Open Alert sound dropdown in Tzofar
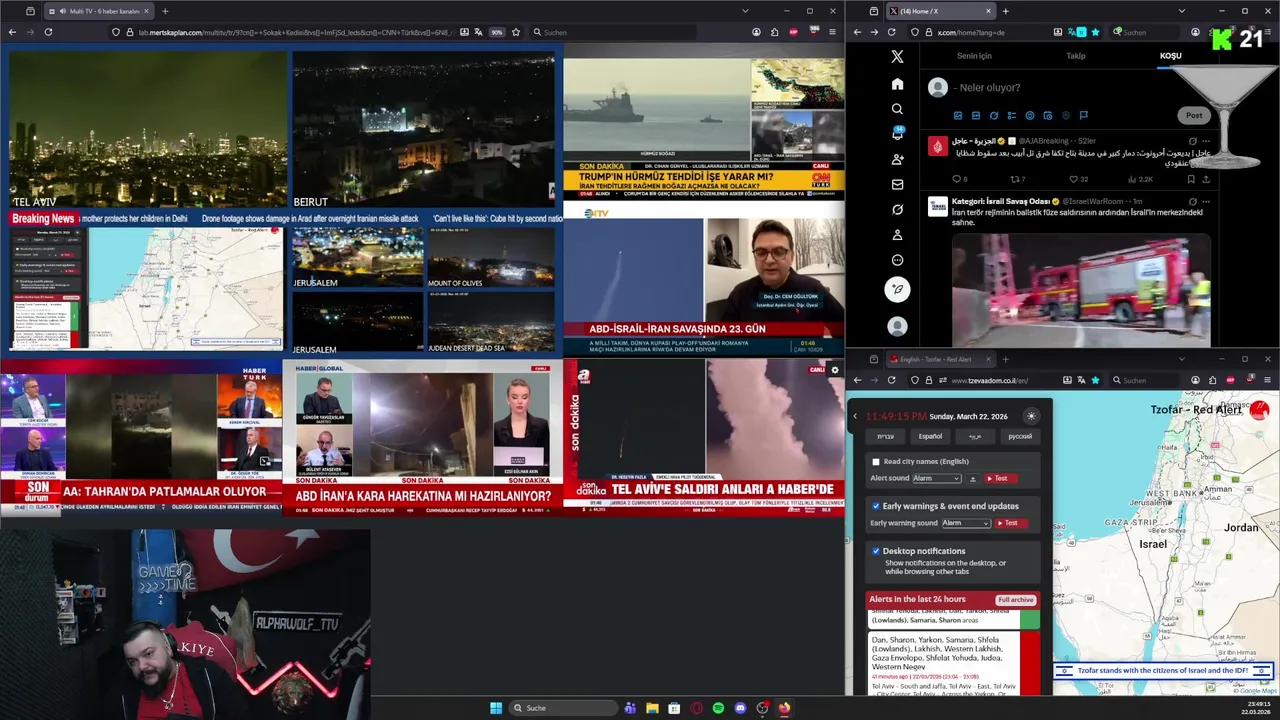 pos(937,479)
